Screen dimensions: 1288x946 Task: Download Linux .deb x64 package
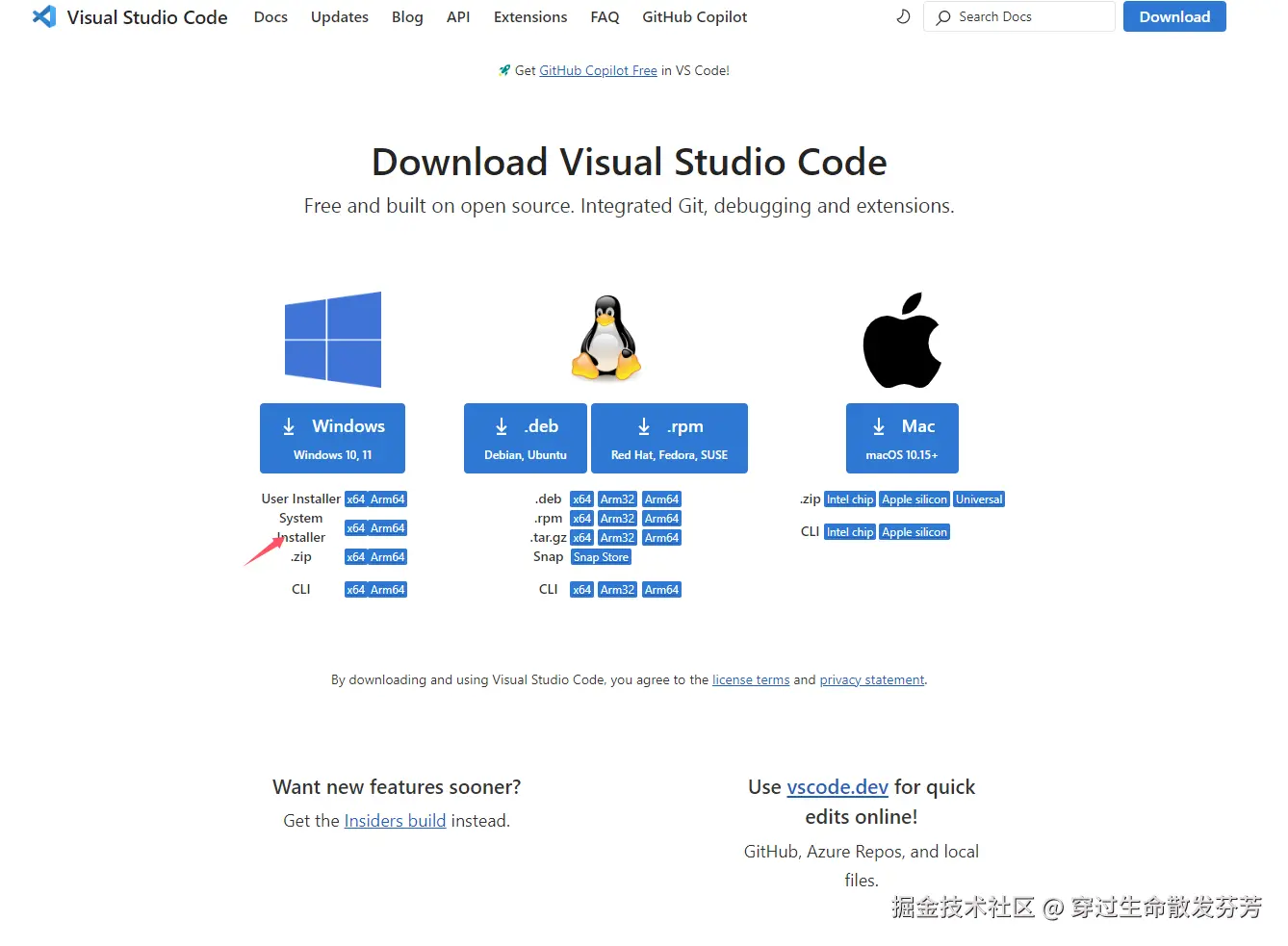581,499
